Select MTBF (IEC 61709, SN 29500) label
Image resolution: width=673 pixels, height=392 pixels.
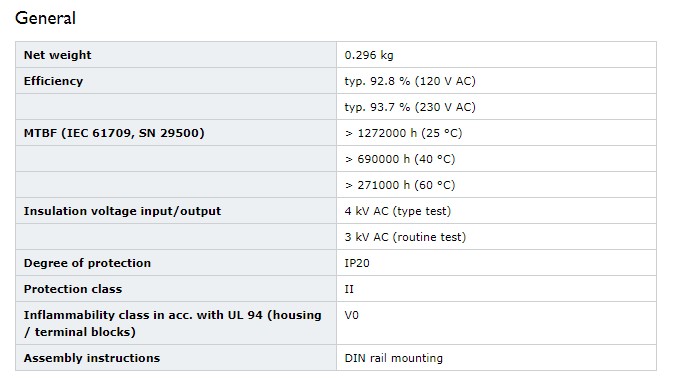coord(114,133)
